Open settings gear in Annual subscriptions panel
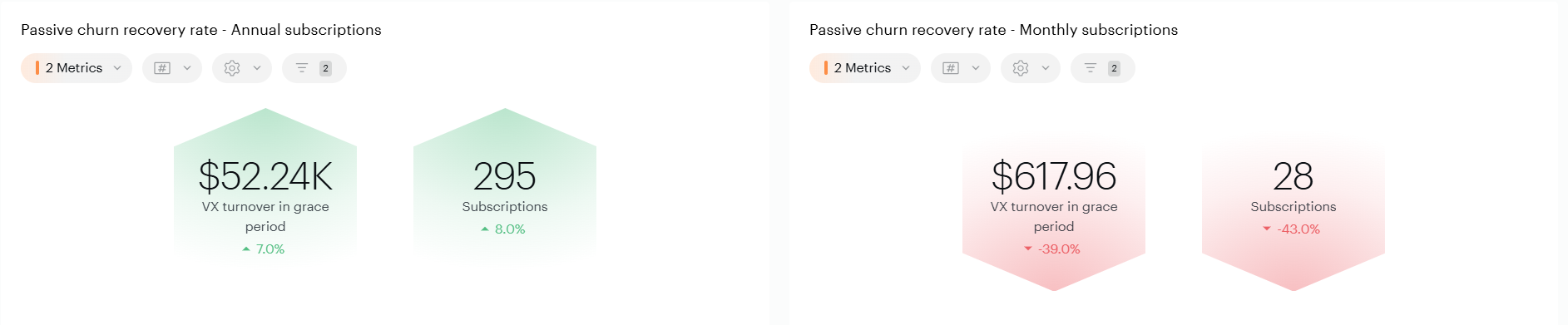The image size is (1568, 325). 232,68
